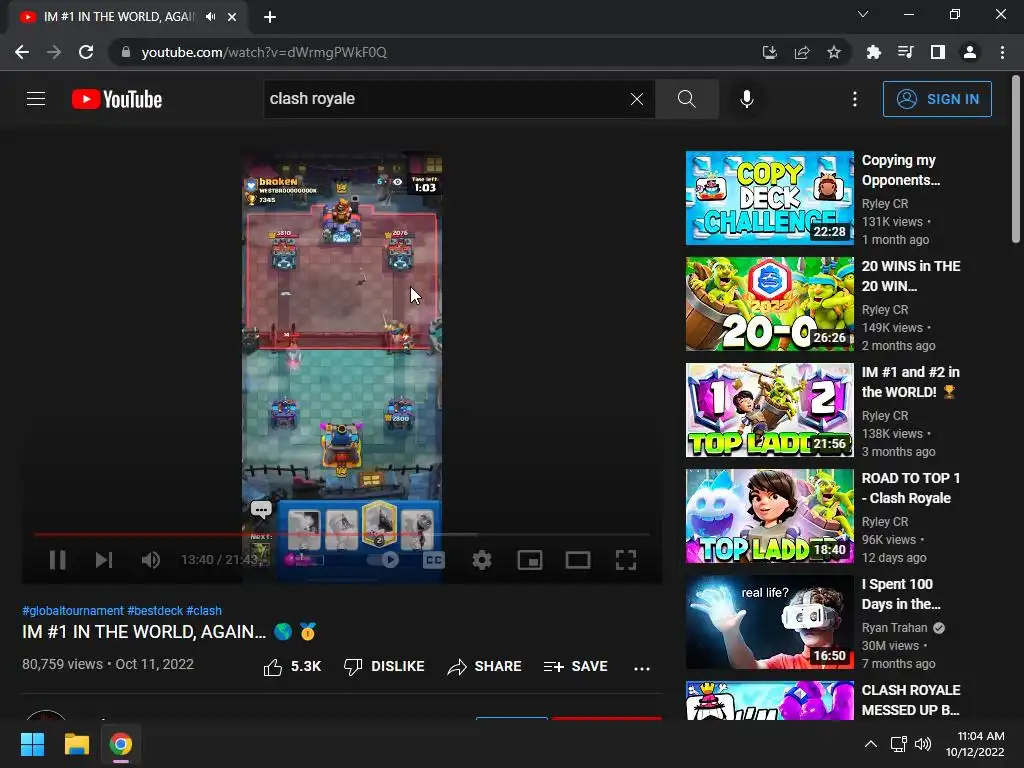Open the 20-0 wins video thumbnail
The image size is (1024, 768).
(x=769, y=304)
